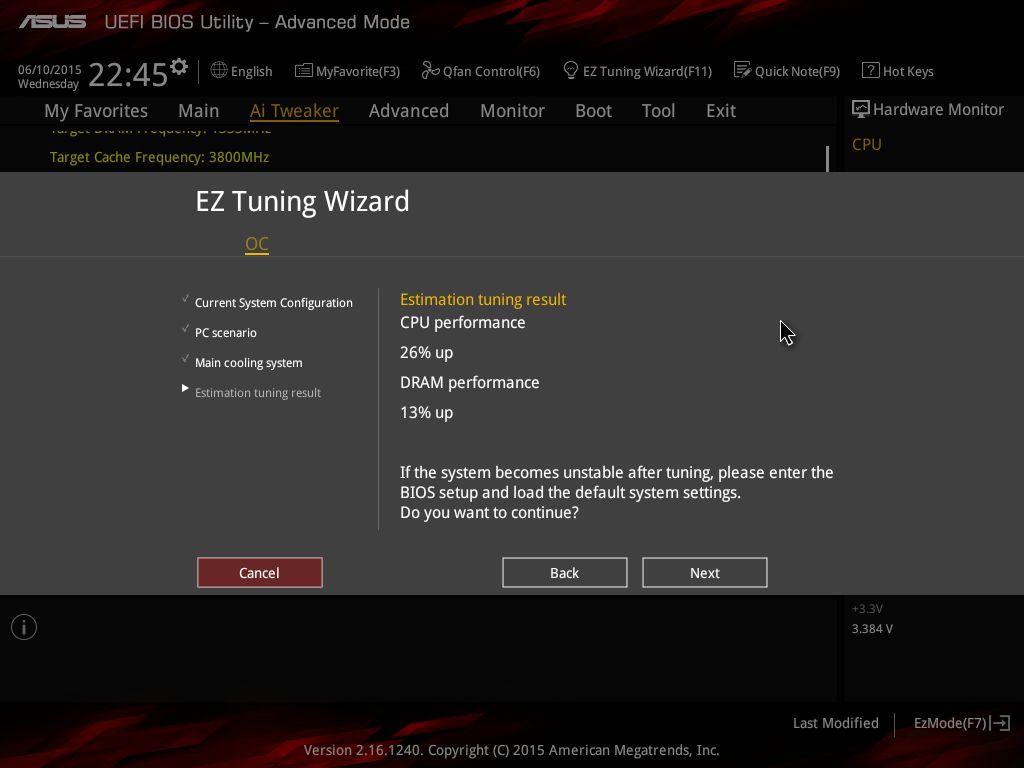Select the Ai Tweaker tab
This screenshot has width=1024, height=768.
coord(294,111)
